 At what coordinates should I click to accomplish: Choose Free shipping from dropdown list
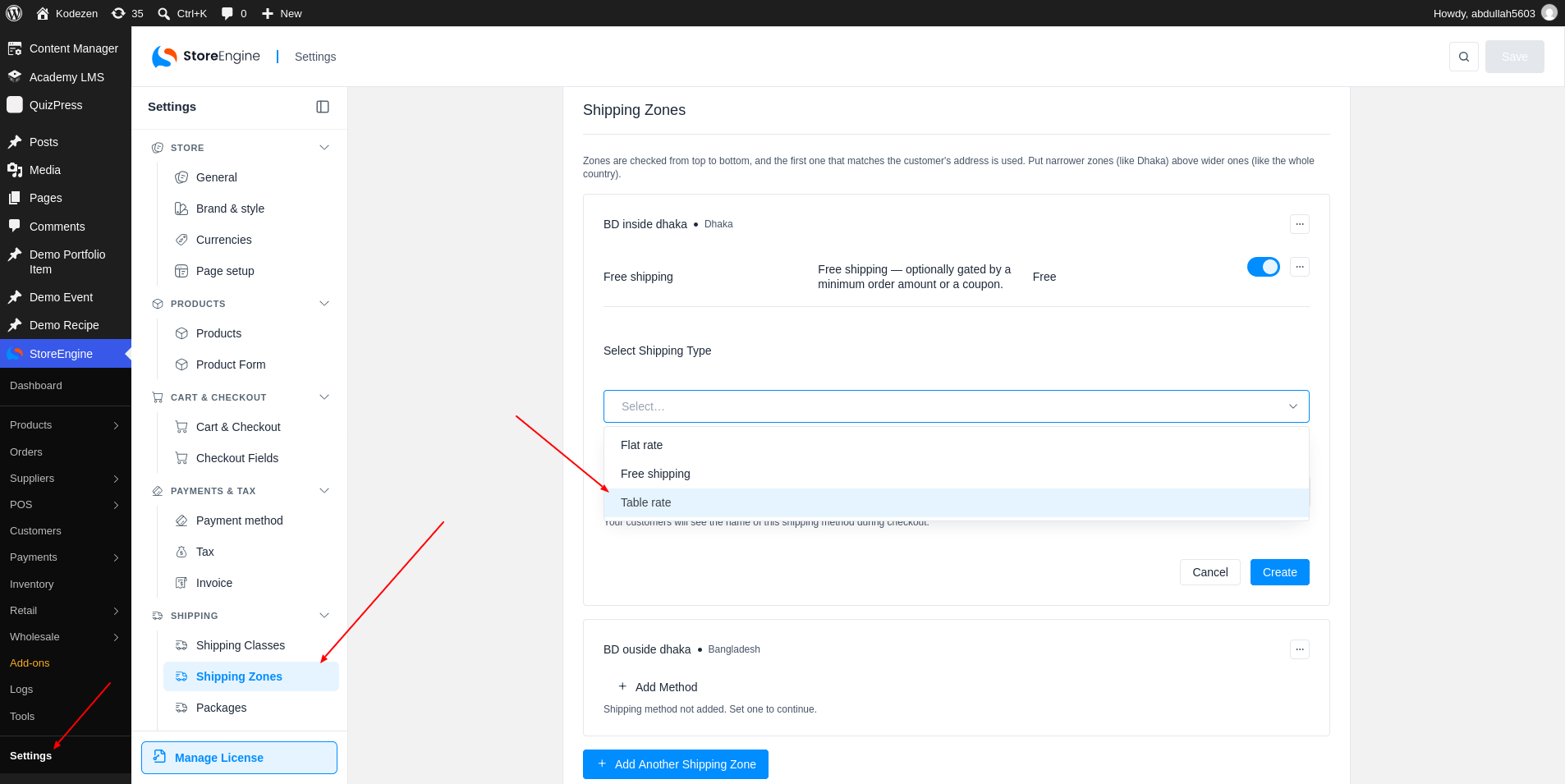[x=956, y=474]
